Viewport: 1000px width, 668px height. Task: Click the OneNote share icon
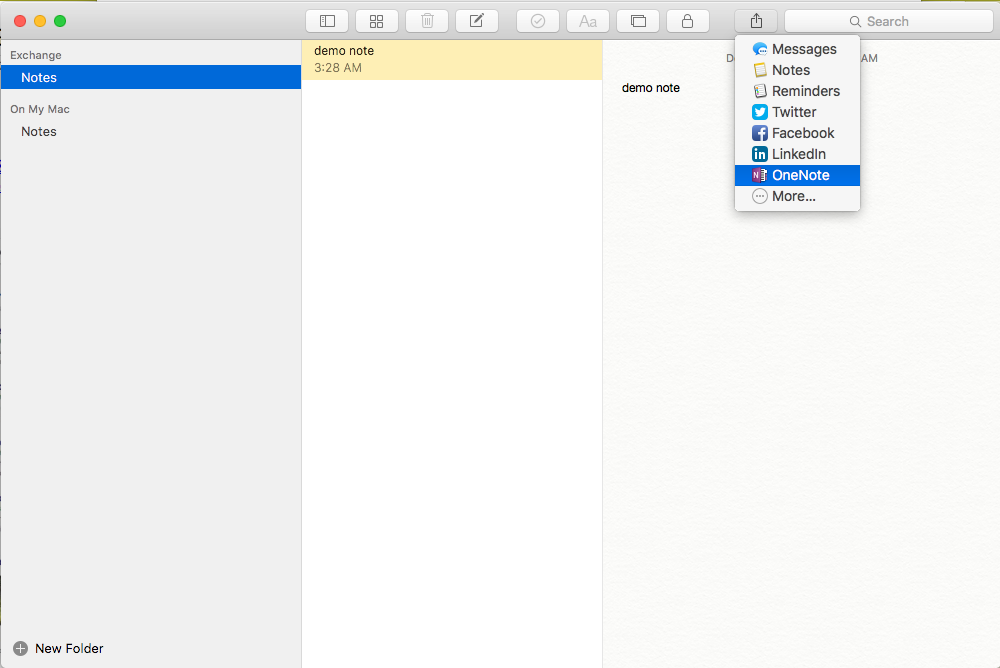pos(760,175)
